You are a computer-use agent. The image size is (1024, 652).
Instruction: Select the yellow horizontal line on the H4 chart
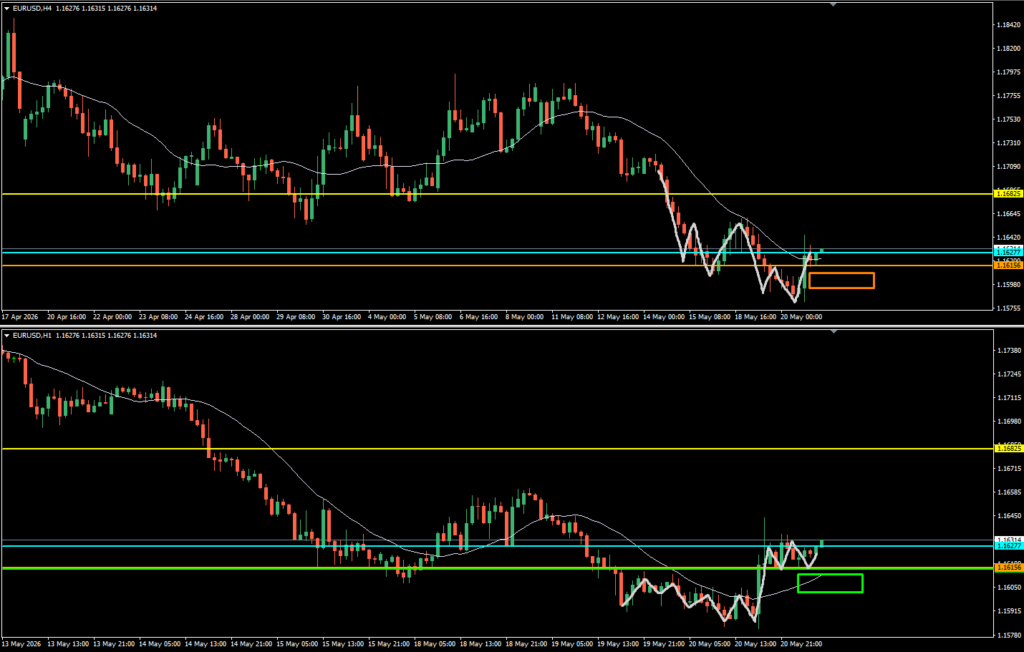click(x=496, y=194)
